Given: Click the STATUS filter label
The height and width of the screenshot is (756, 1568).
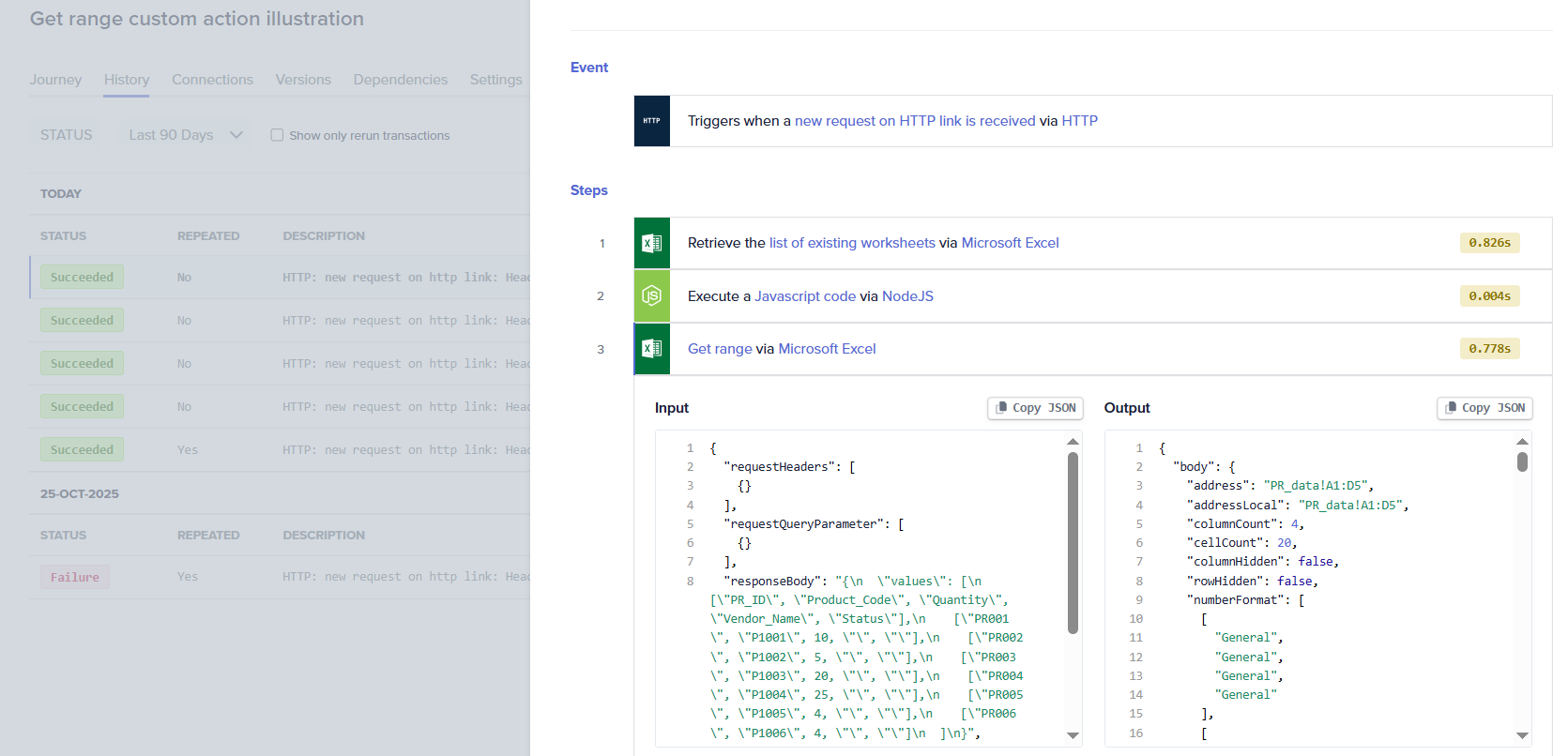Looking at the screenshot, I should 66,135.
